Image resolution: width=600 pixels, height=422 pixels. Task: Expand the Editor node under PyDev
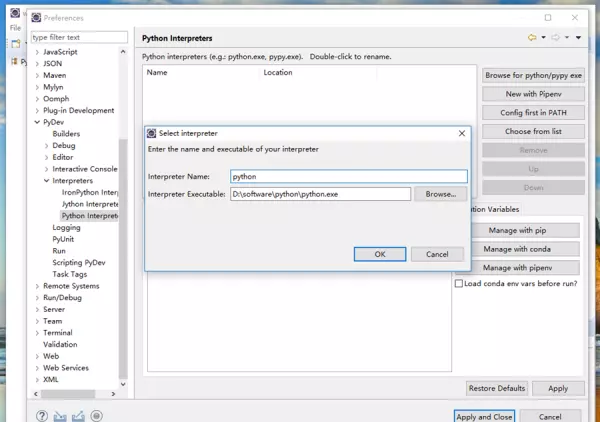(x=46, y=157)
